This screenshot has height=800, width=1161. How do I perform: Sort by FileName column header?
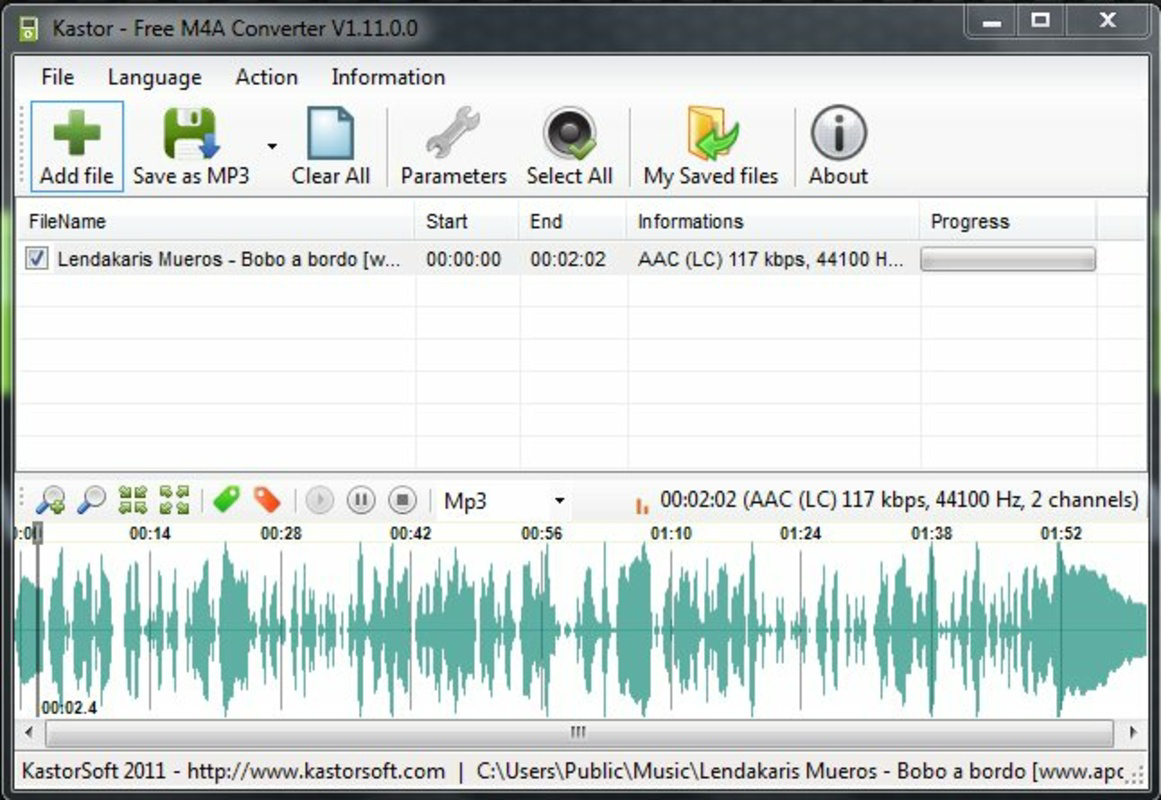[215, 221]
